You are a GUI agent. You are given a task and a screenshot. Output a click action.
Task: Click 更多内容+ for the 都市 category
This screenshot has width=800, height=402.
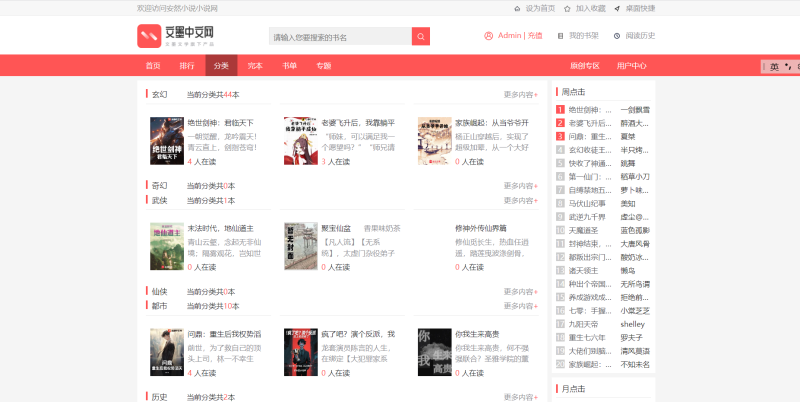tap(521, 306)
